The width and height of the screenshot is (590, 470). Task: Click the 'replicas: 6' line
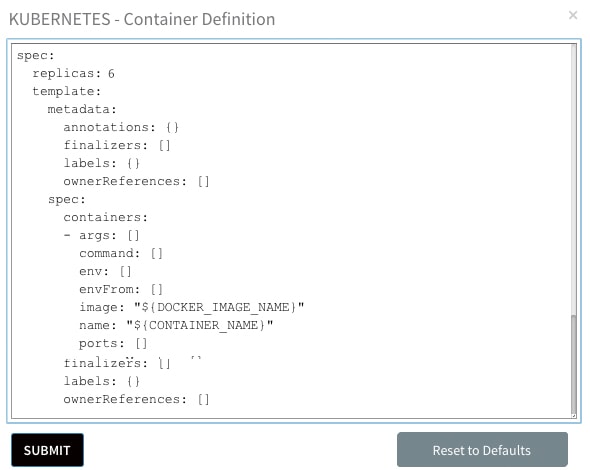tap(73, 73)
